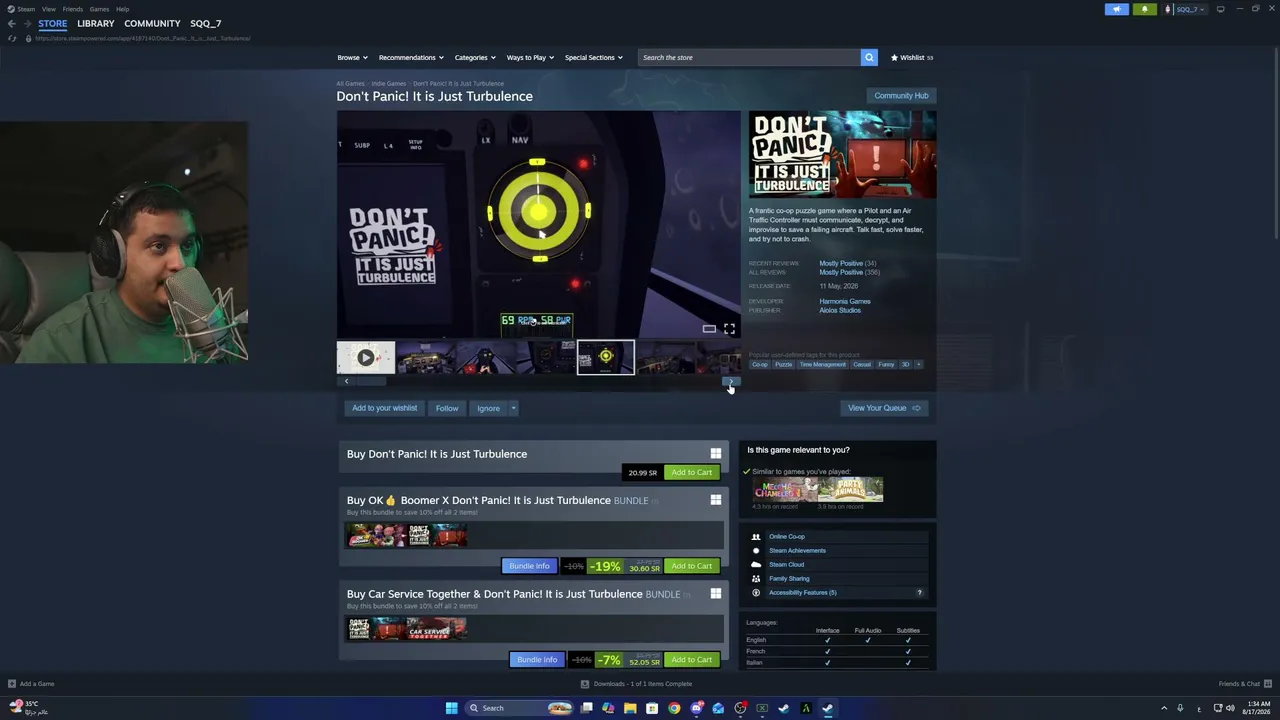Add the 30.60 SR Boomer bundle to cart
This screenshot has height=720, width=1280.
[x=692, y=566]
